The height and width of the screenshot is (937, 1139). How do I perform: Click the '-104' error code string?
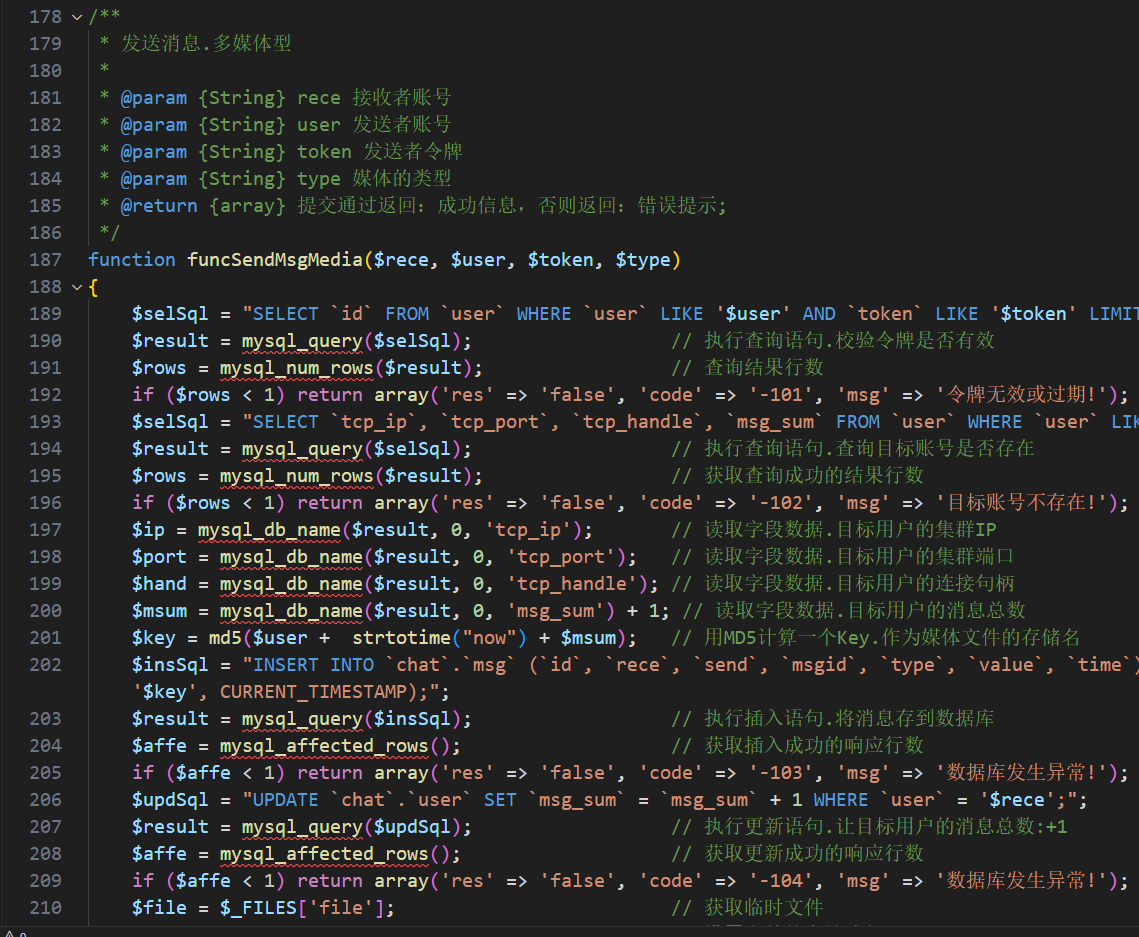click(781, 881)
